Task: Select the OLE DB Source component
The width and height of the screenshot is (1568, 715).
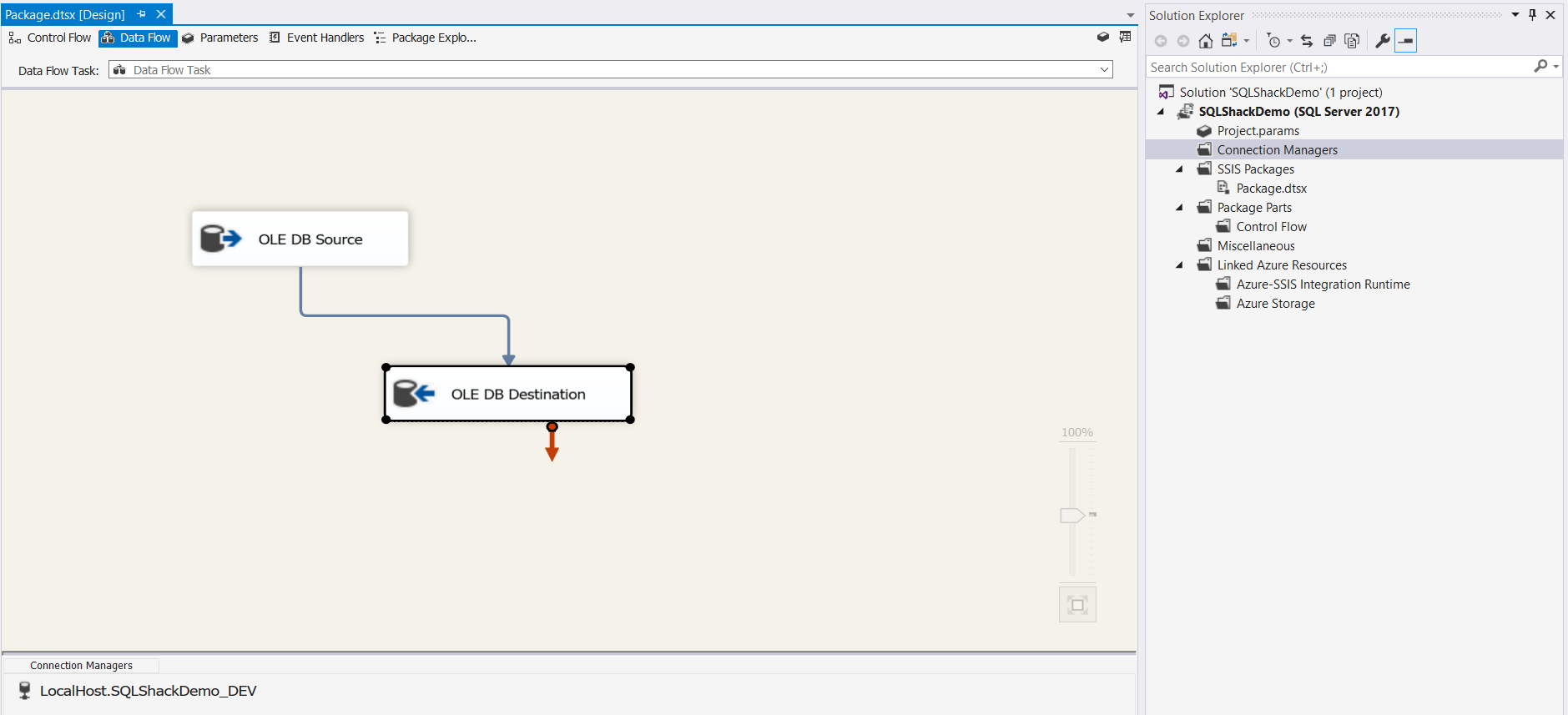Action: 300,239
